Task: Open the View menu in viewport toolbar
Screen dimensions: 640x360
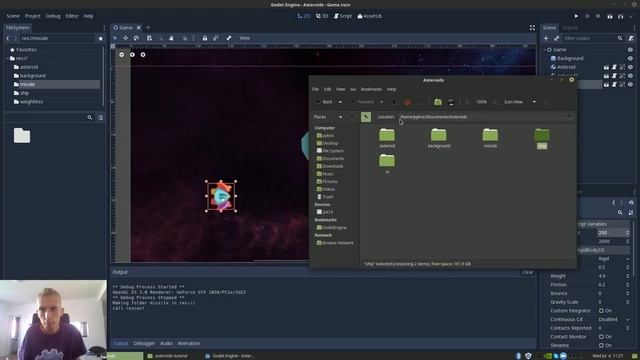Action: pos(244,38)
